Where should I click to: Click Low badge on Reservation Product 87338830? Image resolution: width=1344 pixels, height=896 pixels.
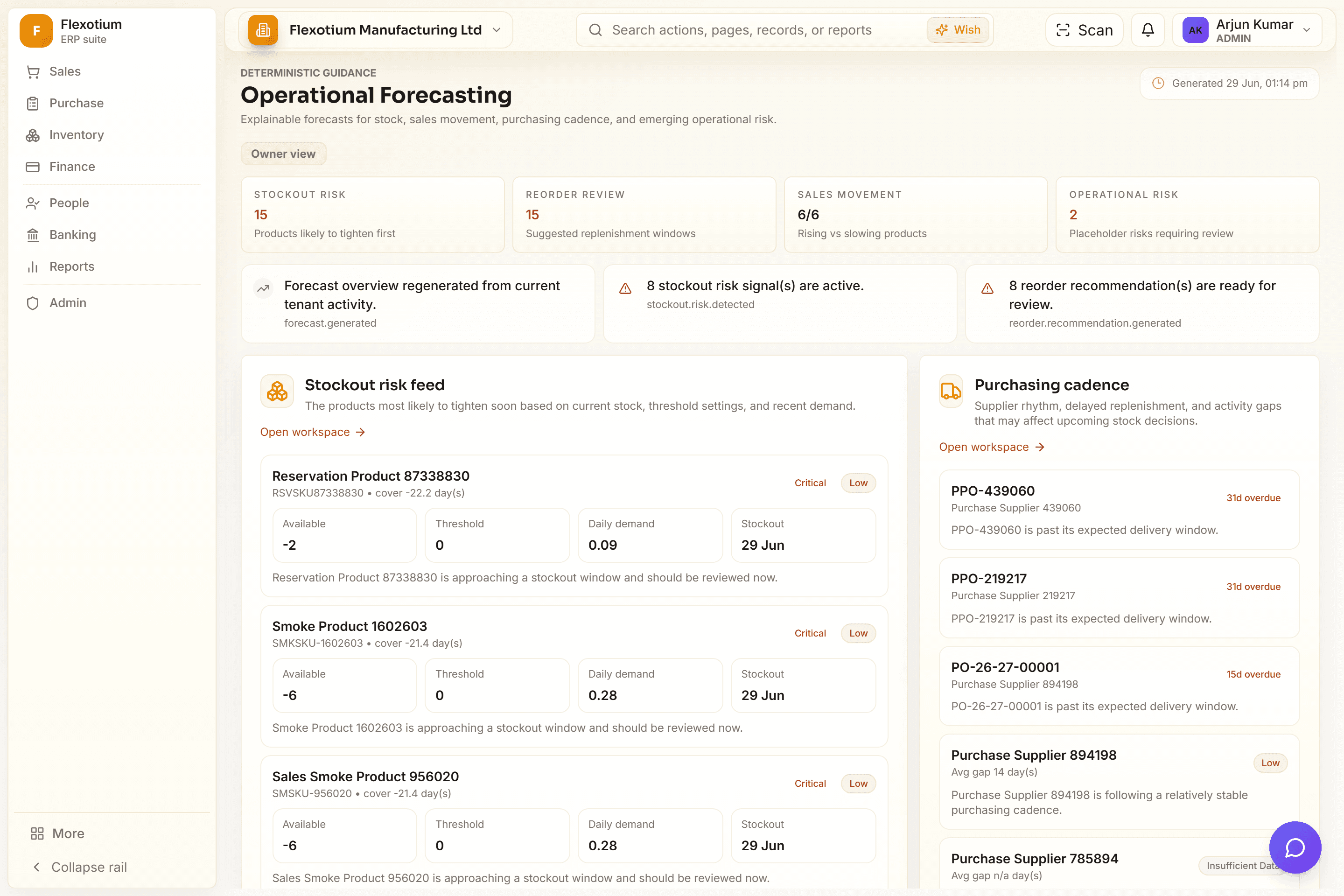(x=858, y=483)
